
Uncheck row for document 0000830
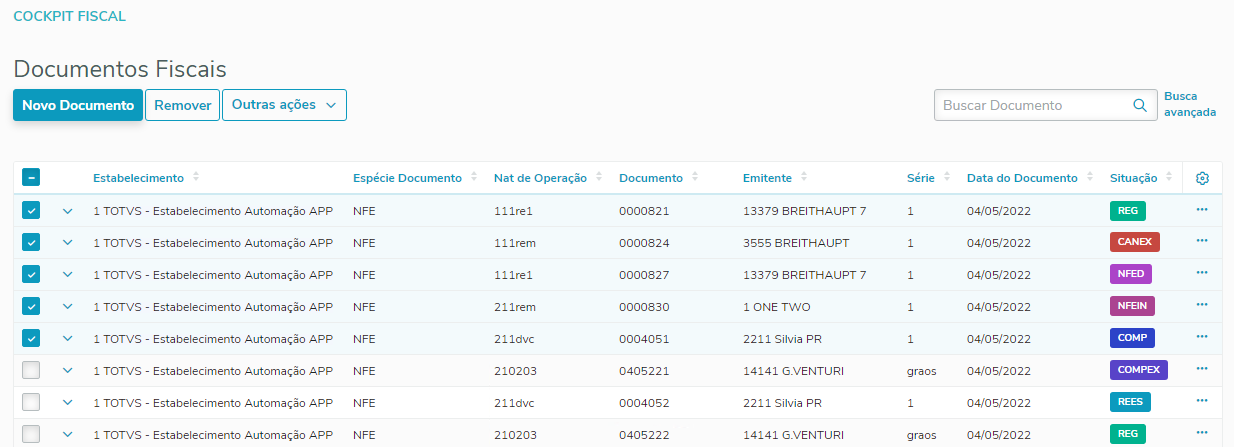point(31,306)
